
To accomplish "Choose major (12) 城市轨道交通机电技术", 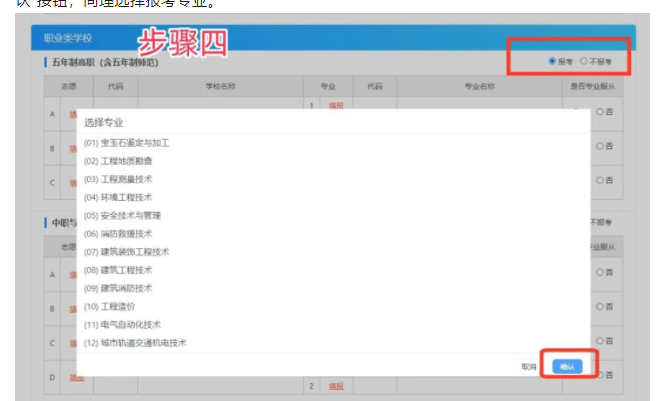I will click(135, 342).
